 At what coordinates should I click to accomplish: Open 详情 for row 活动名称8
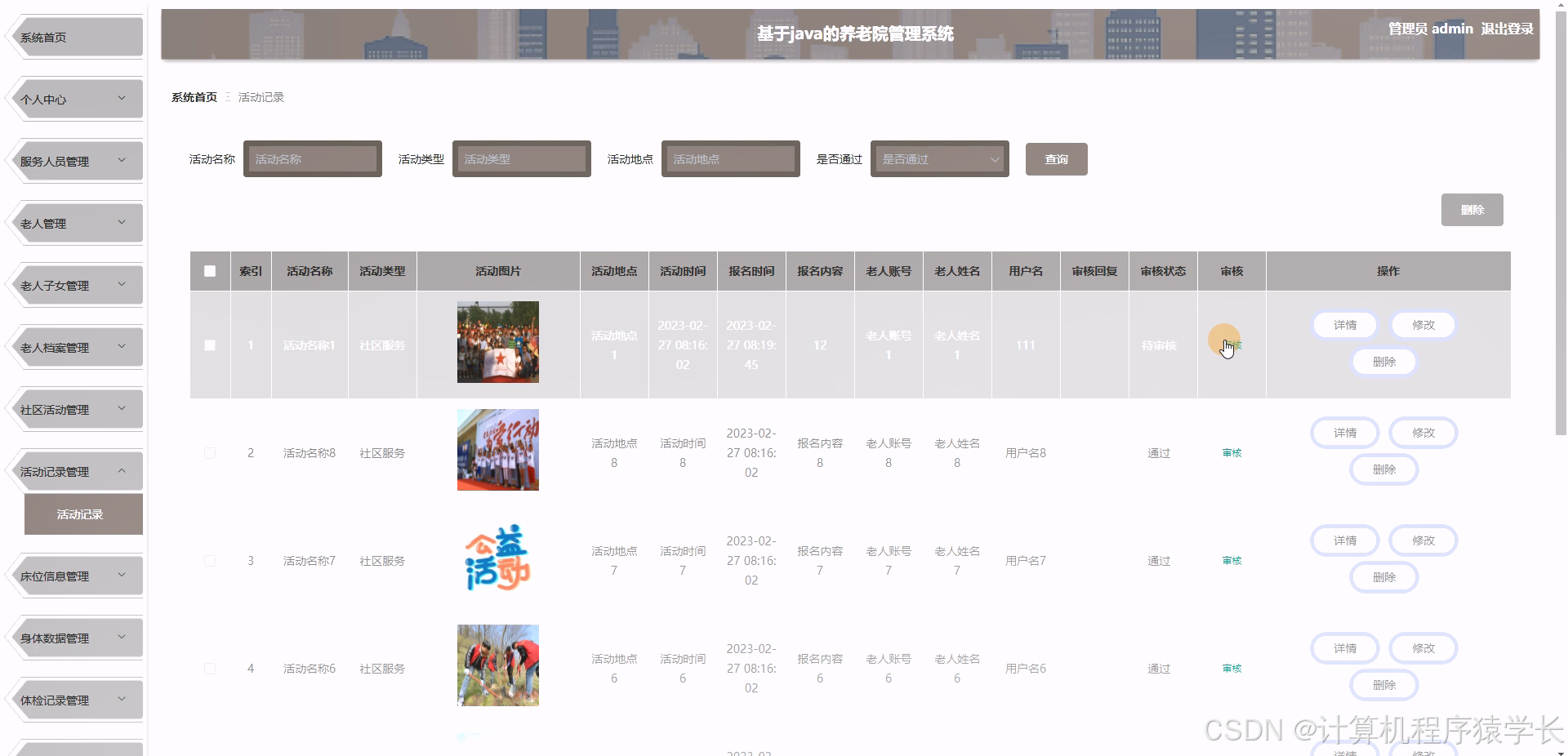click(x=1344, y=433)
